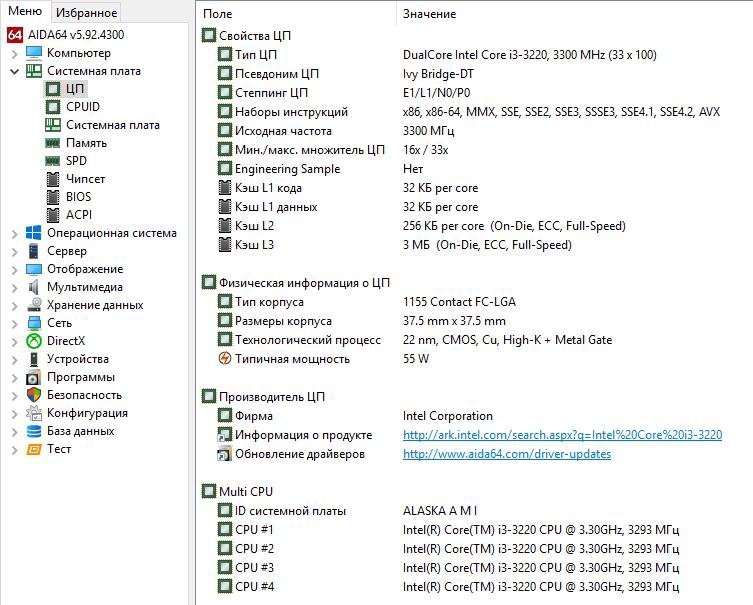The width and height of the screenshot is (753, 605).
Task: Select the BIOS chip icon
Action: click(x=52, y=197)
